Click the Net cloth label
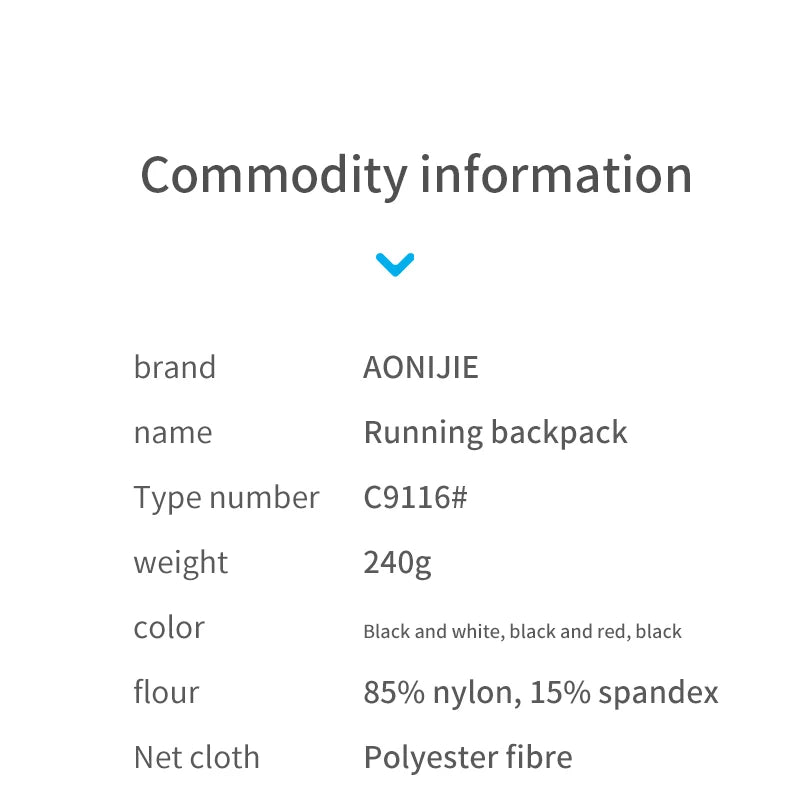The width and height of the screenshot is (790, 810). point(197,757)
